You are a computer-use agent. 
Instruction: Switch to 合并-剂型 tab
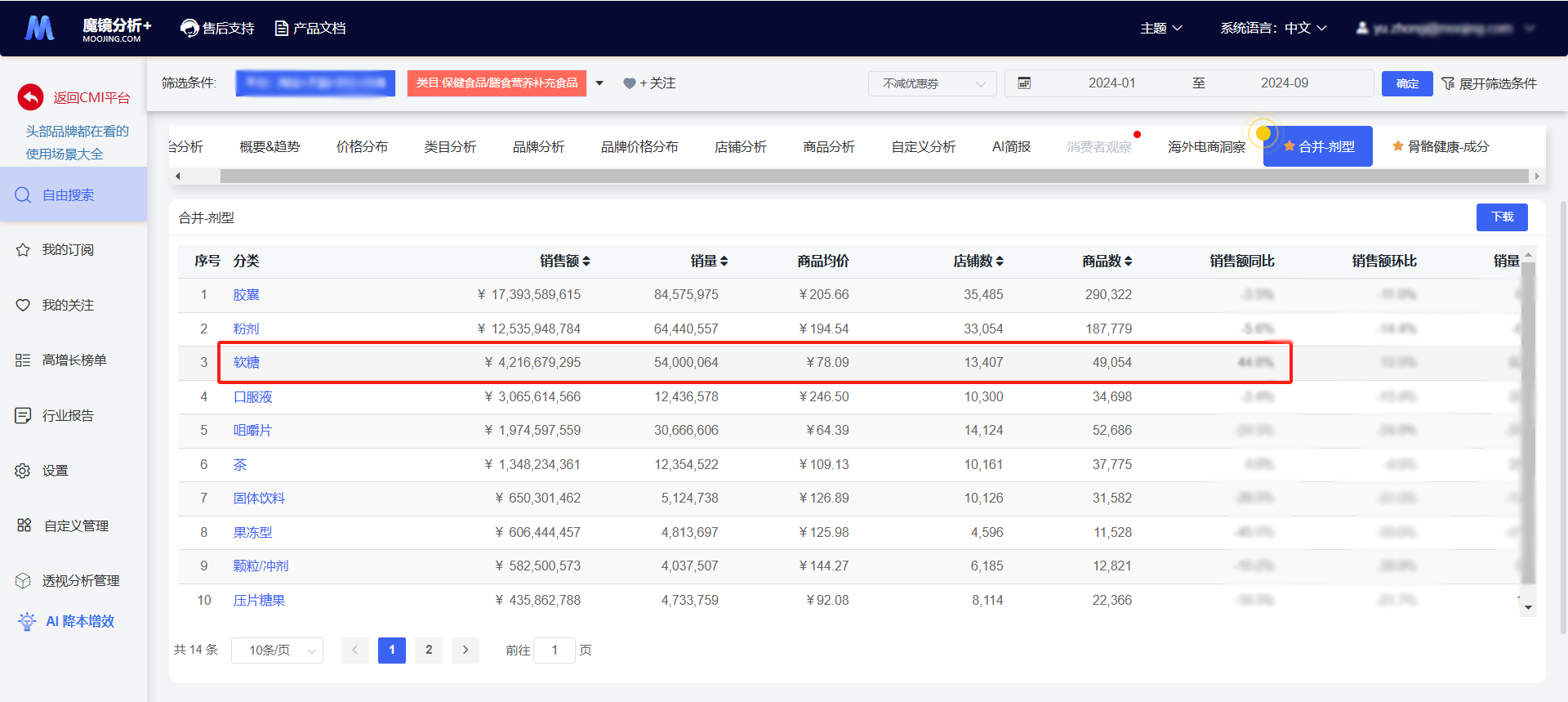(x=1317, y=147)
